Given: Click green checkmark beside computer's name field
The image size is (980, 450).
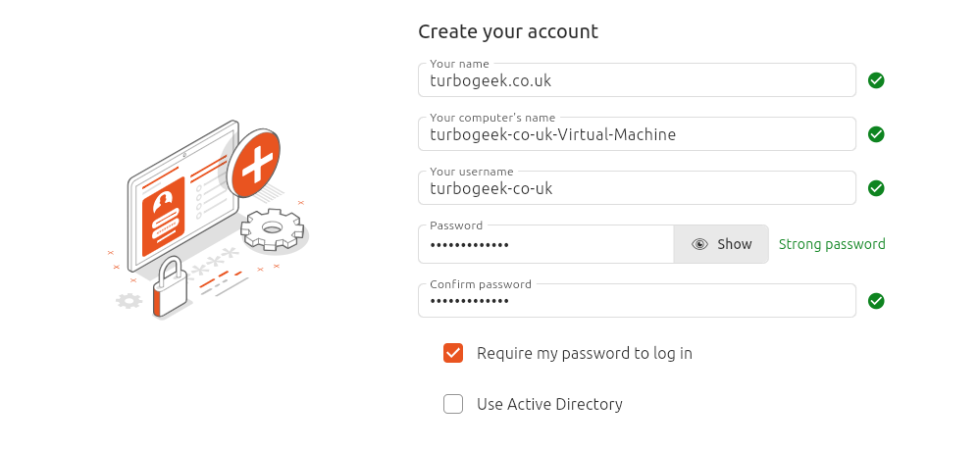Looking at the screenshot, I should (x=876, y=134).
